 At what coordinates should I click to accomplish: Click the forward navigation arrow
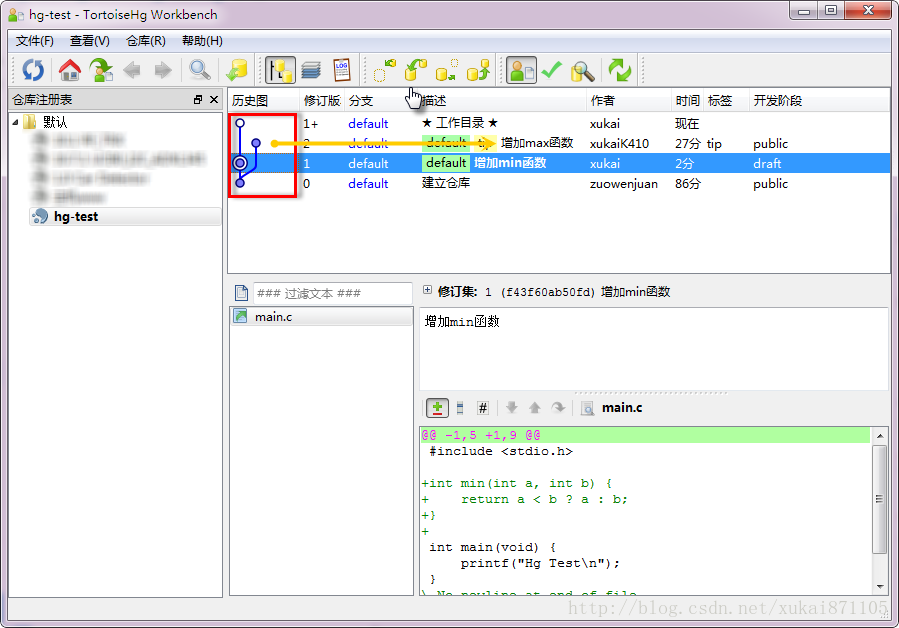(163, 71)
